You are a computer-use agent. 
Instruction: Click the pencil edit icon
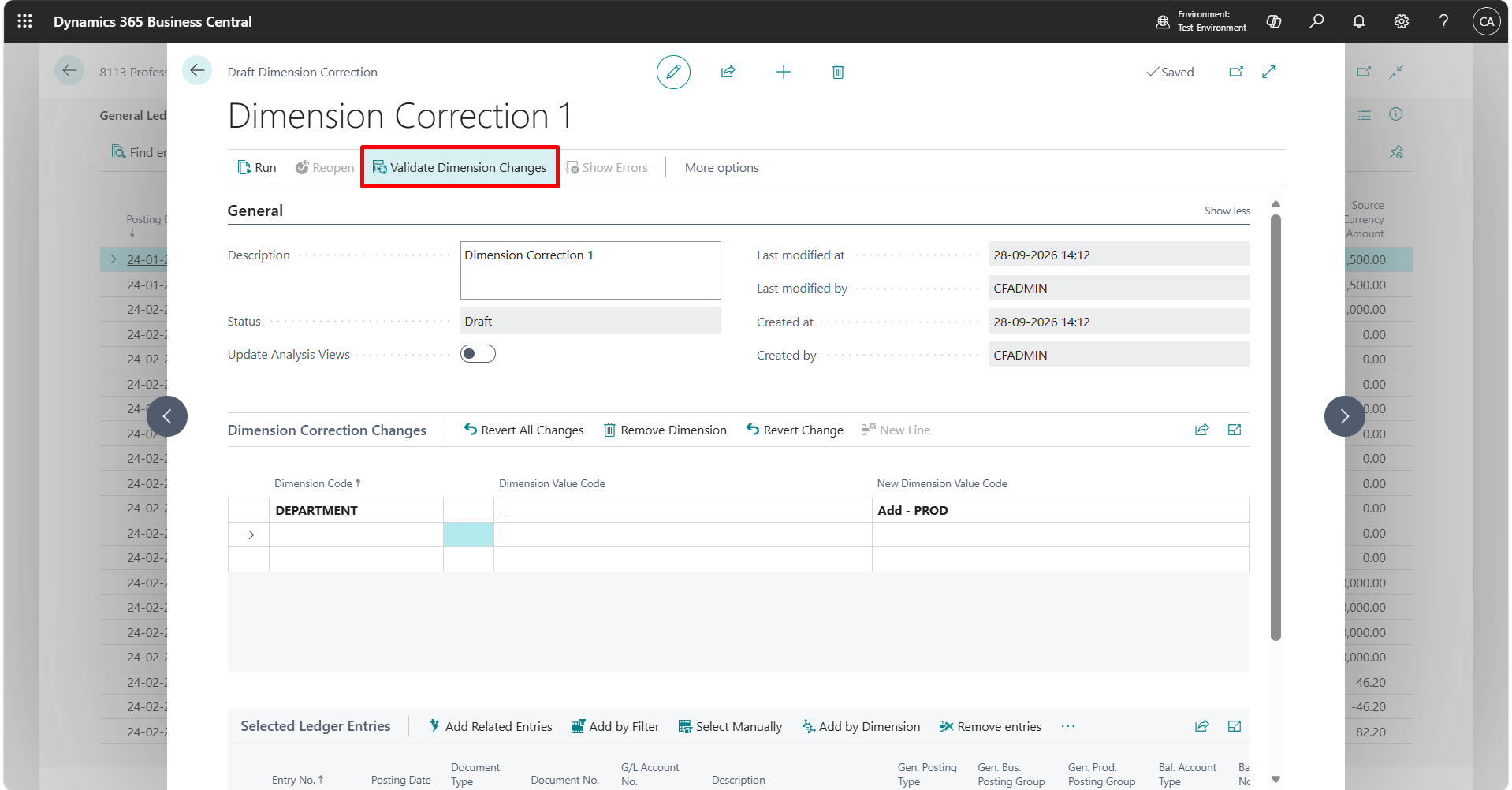pos(673,72)
